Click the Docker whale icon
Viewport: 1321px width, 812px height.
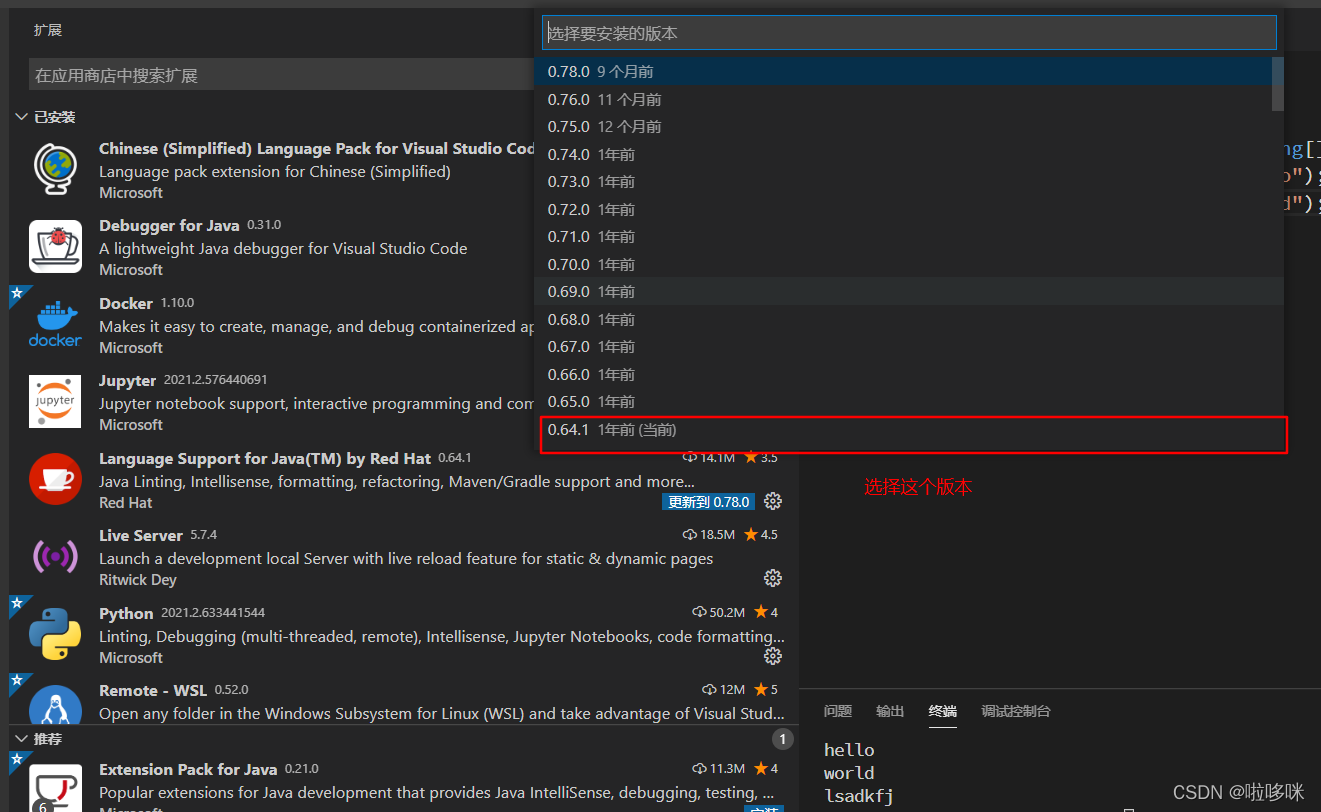click(55, 324)
